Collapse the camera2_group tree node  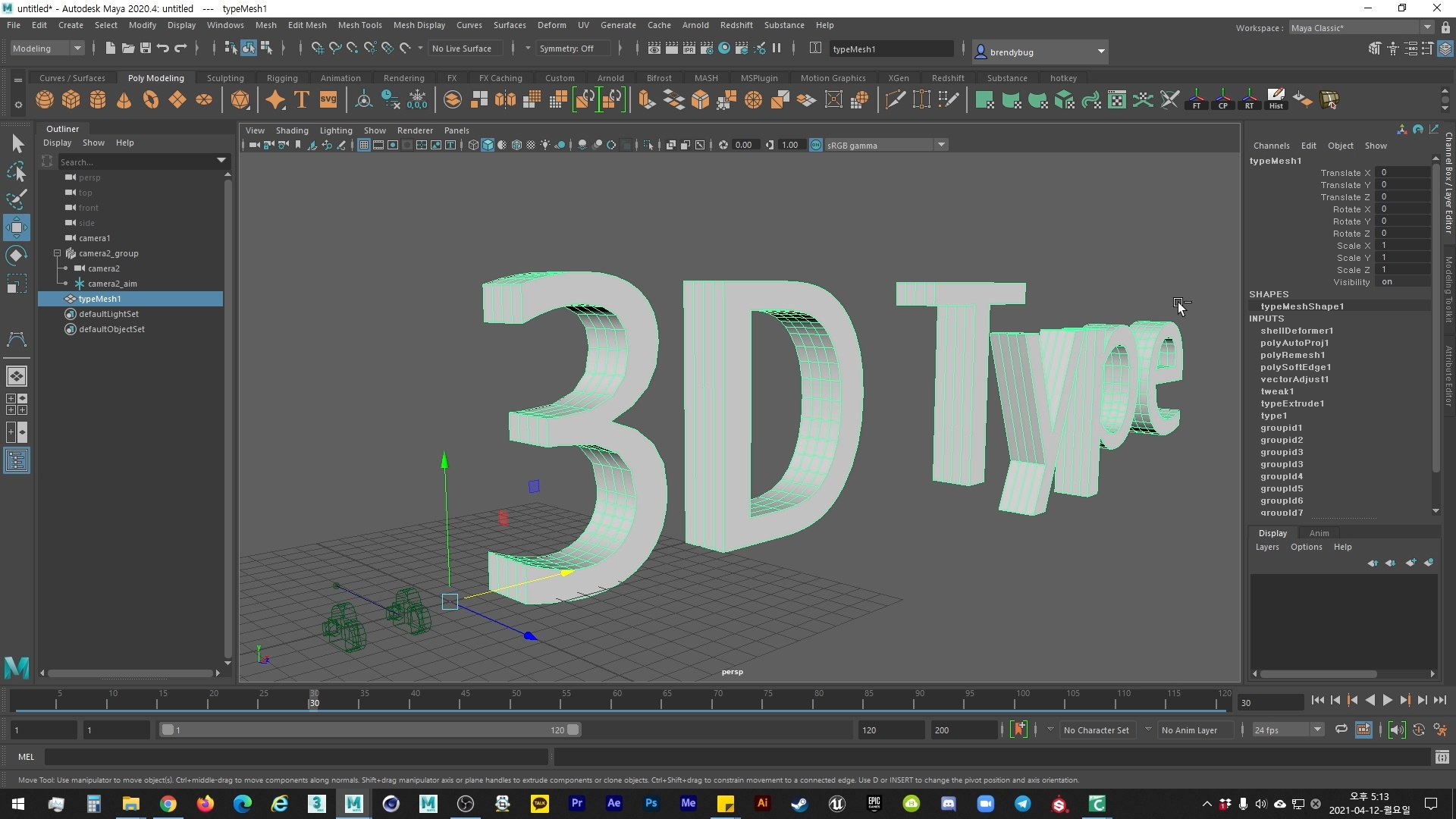coord(57,253)
